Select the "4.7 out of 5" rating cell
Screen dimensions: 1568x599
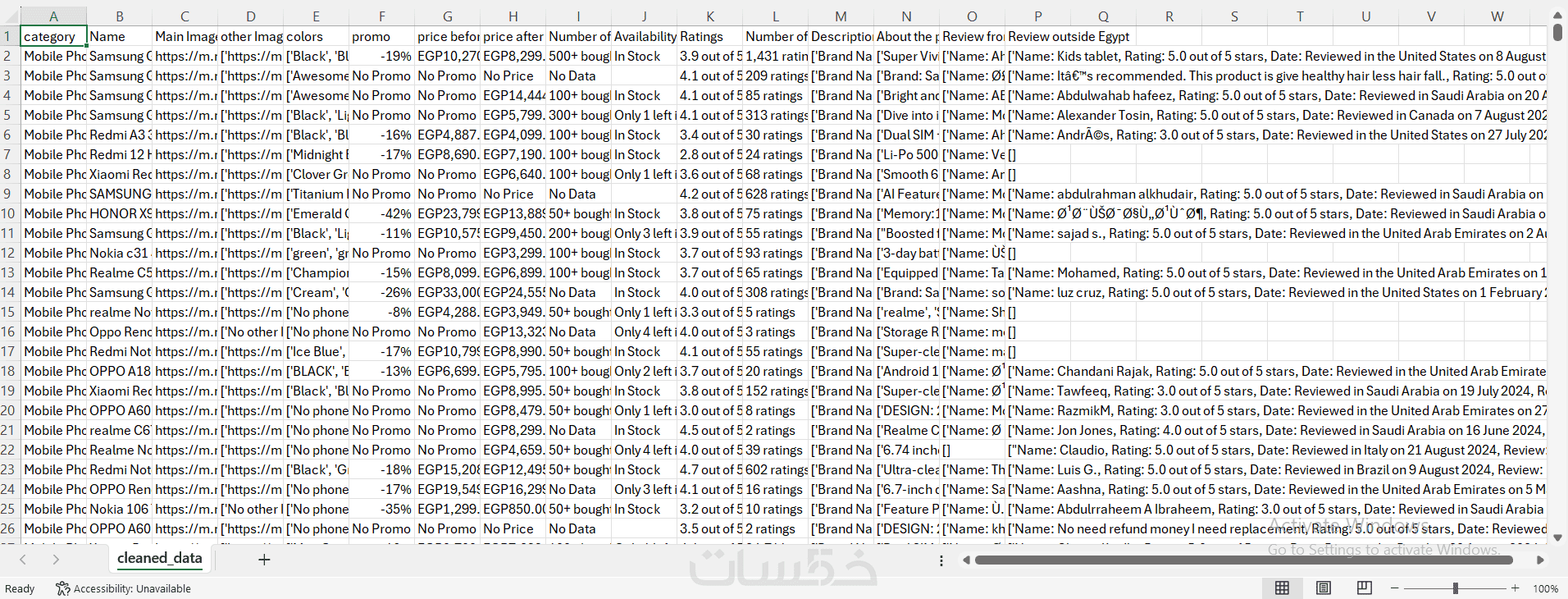click(x=709, y=469)
